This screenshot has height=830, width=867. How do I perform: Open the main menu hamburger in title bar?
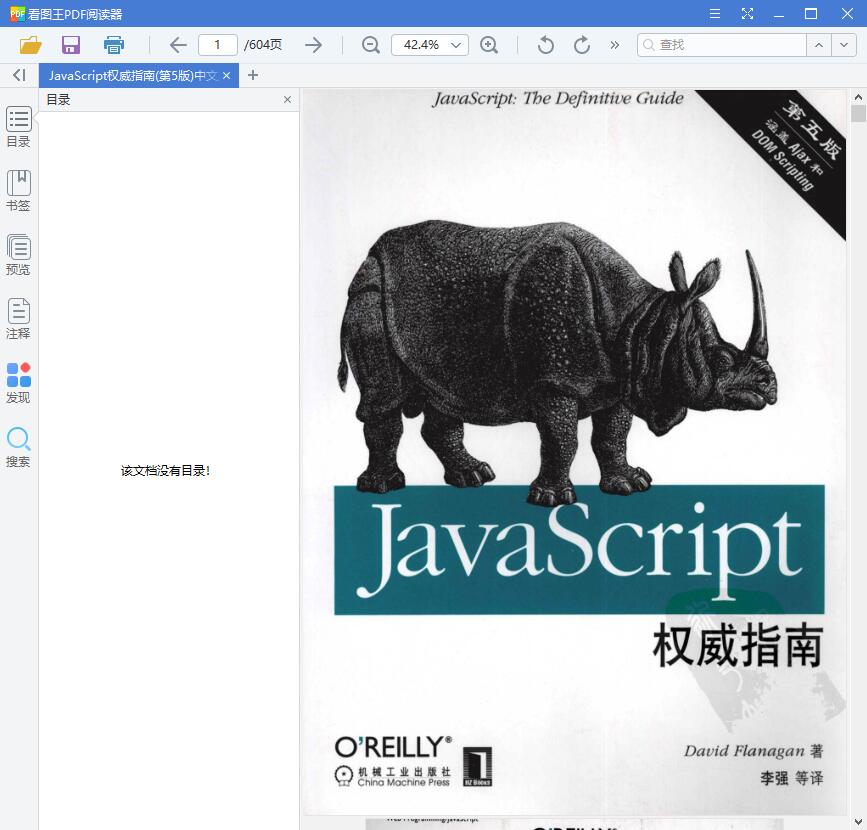[x=715, y=14]
